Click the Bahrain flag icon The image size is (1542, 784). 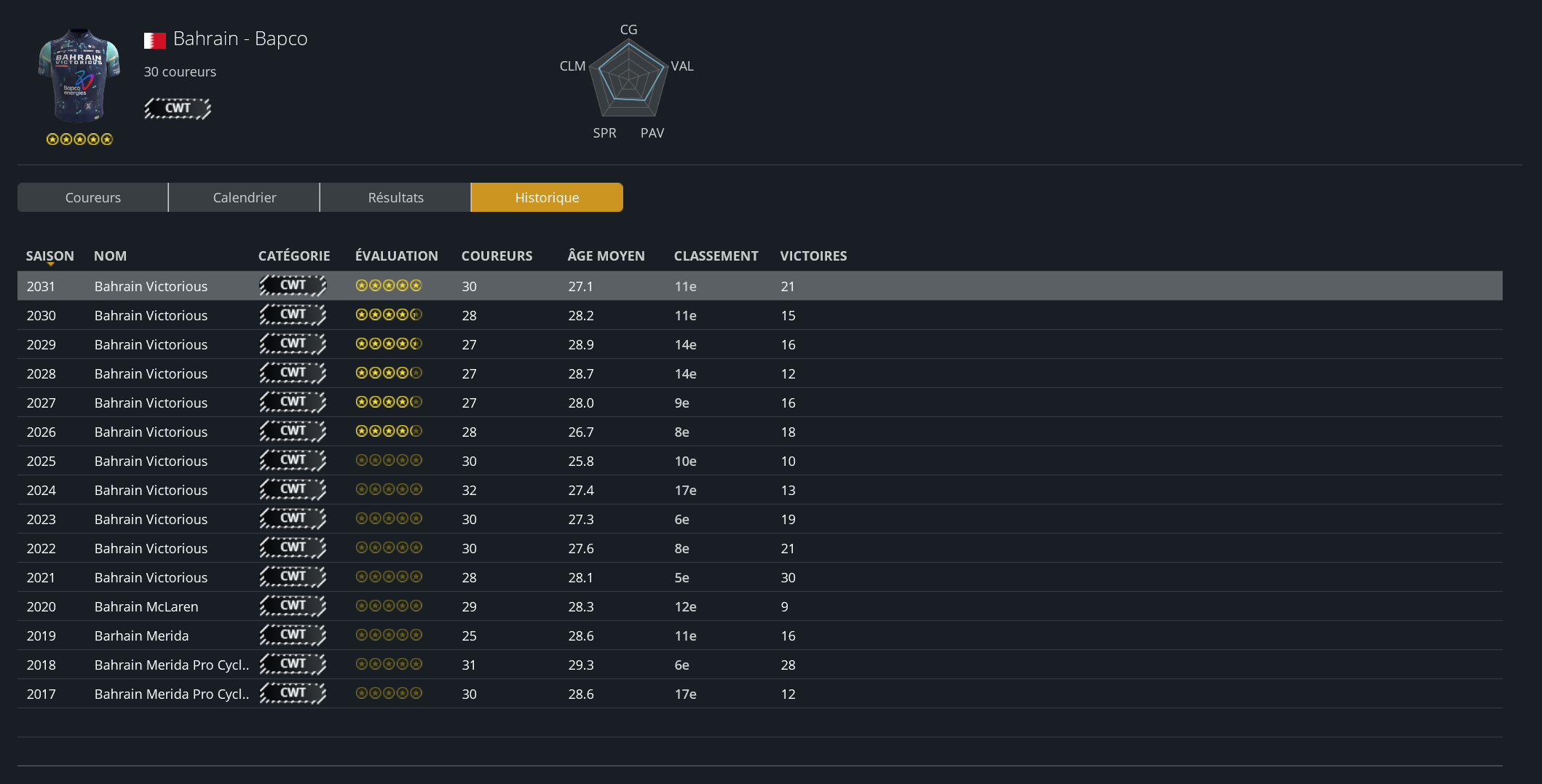click(x=154, y=40)
